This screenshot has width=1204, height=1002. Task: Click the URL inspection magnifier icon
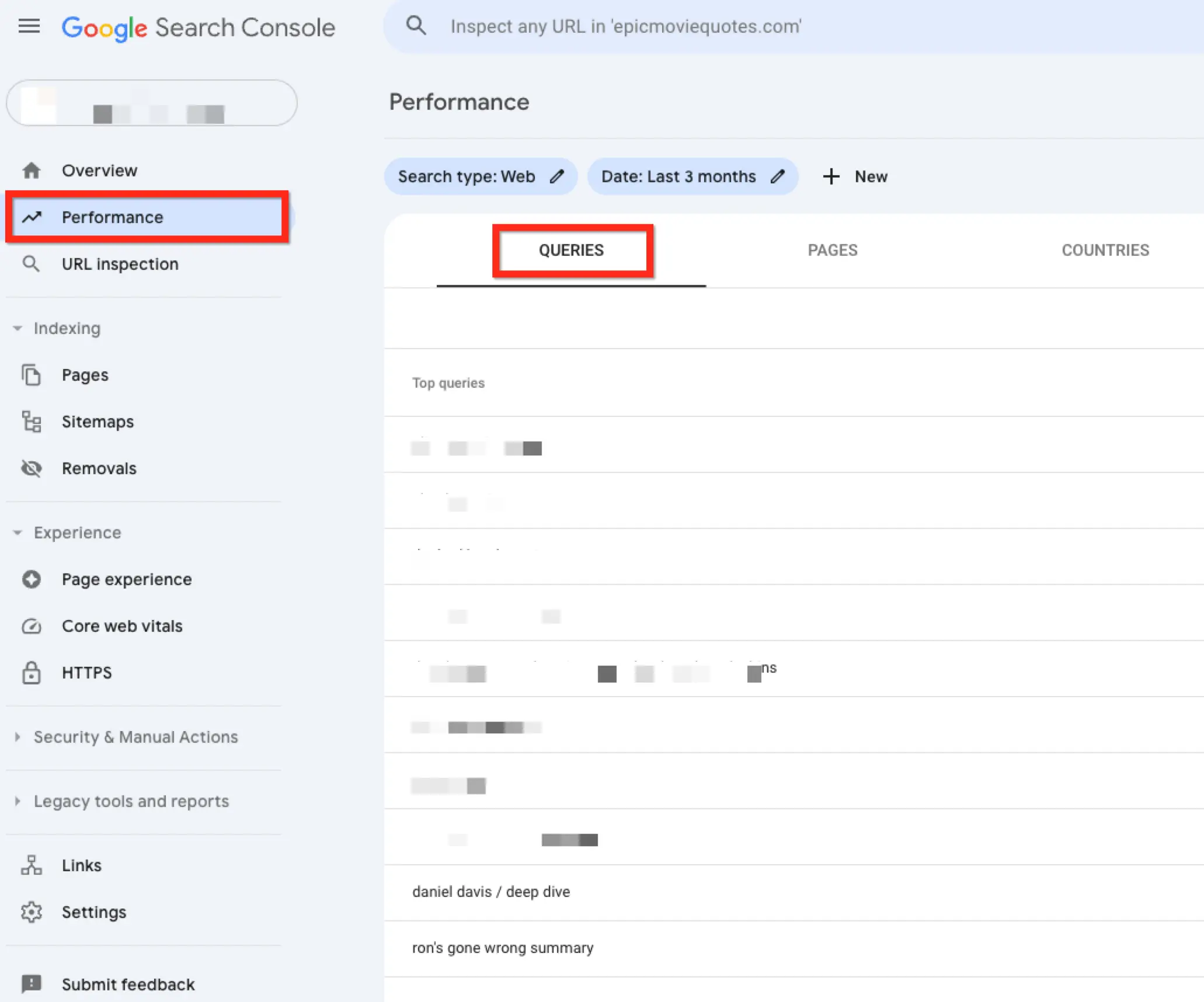coord(31,264)
